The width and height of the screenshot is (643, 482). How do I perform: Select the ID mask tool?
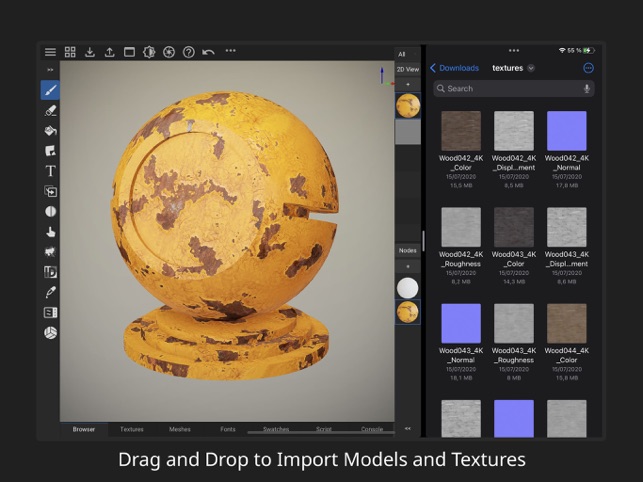[x=50, y=272]
